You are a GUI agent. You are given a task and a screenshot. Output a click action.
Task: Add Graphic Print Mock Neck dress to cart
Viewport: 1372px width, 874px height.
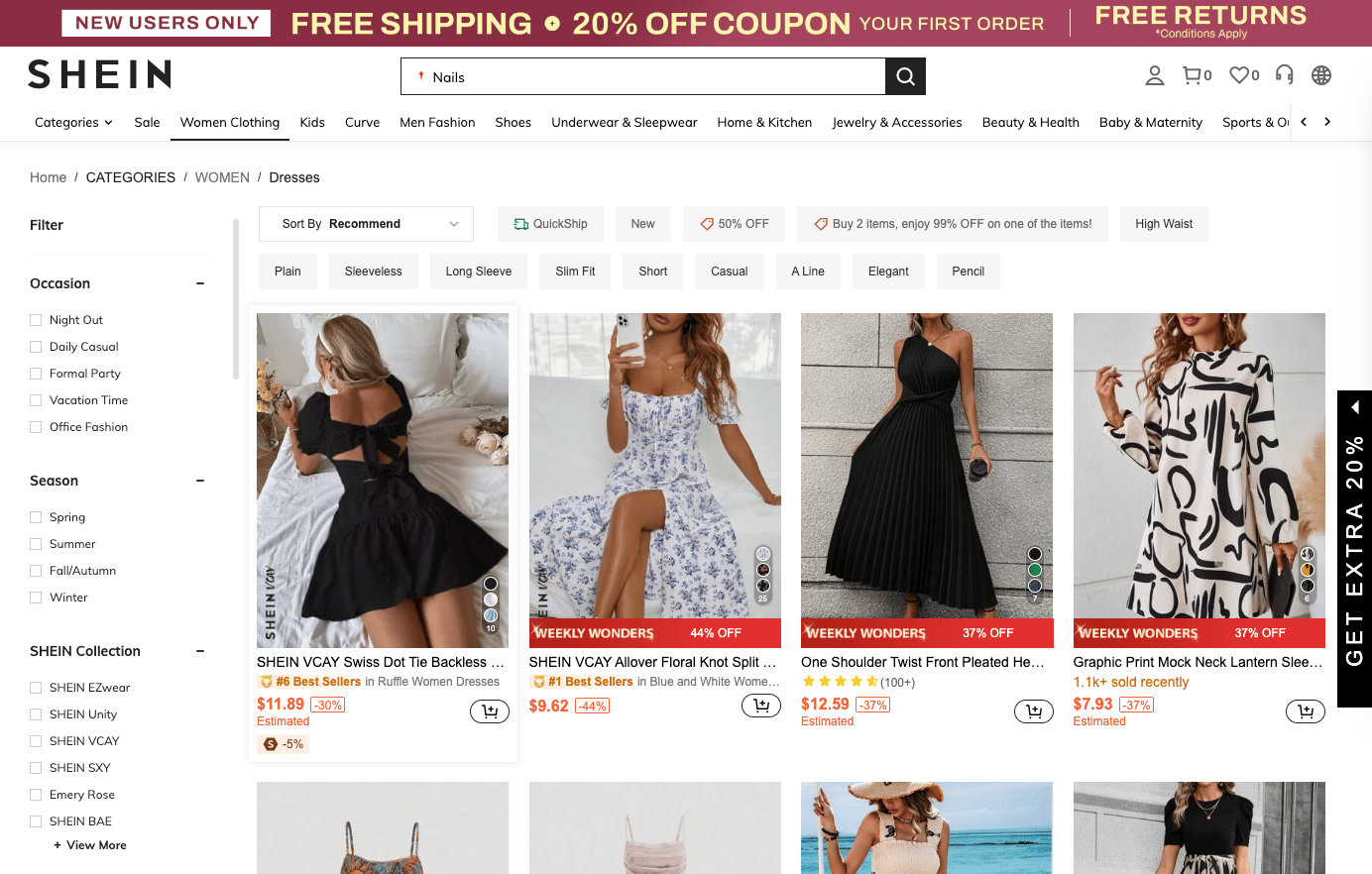(x=1306, y=710)
